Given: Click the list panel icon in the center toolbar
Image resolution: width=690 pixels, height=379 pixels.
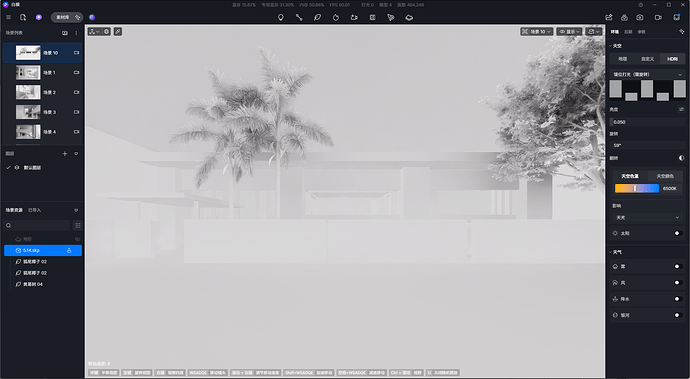Looking at the screenshot, I should pos(373,17).
